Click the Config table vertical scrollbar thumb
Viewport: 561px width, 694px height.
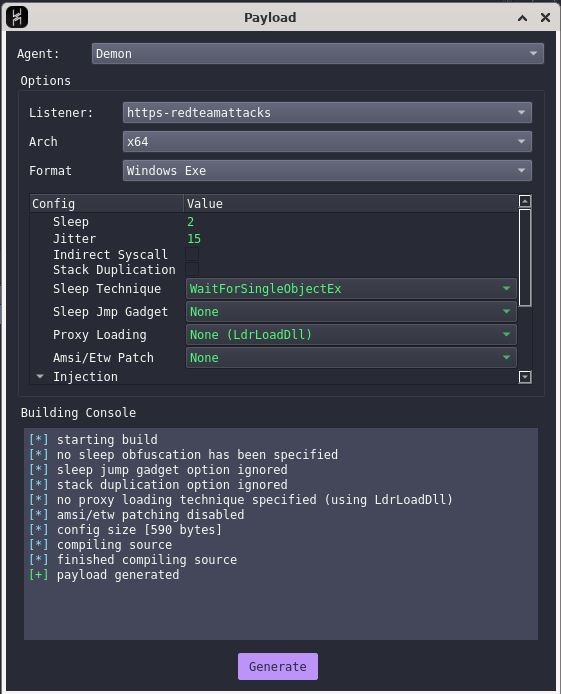coord(525,258)
